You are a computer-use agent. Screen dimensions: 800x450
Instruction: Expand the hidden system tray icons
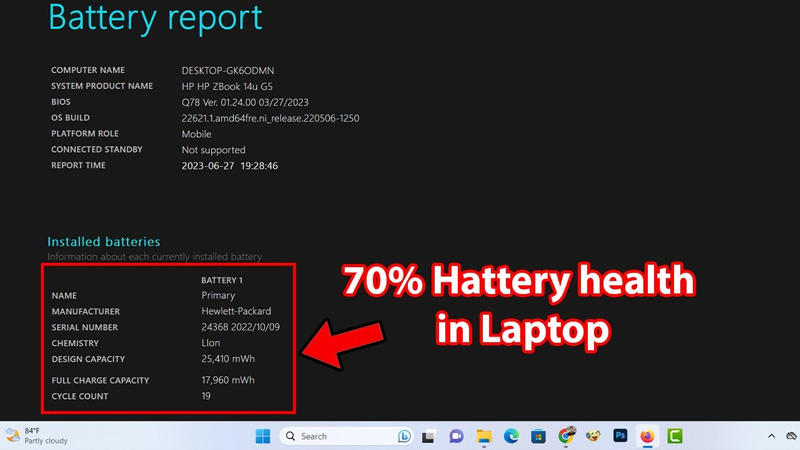click(x=771, y=436)
